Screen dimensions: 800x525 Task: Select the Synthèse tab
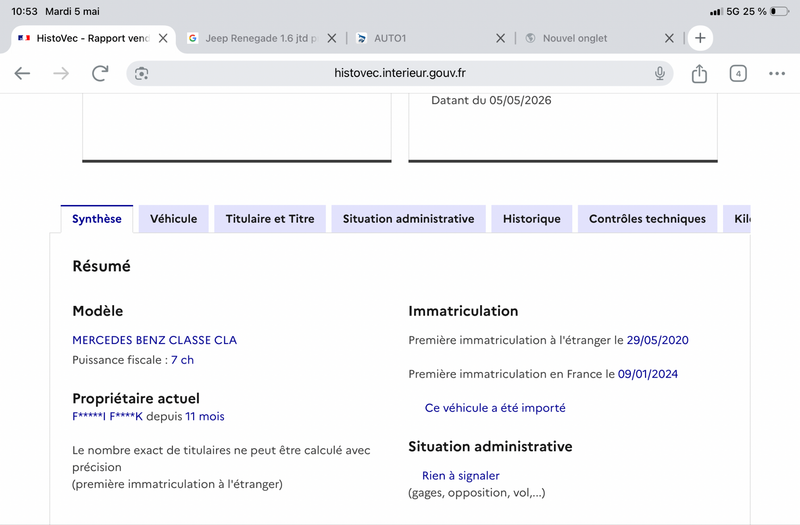click(x=96, y=219)
